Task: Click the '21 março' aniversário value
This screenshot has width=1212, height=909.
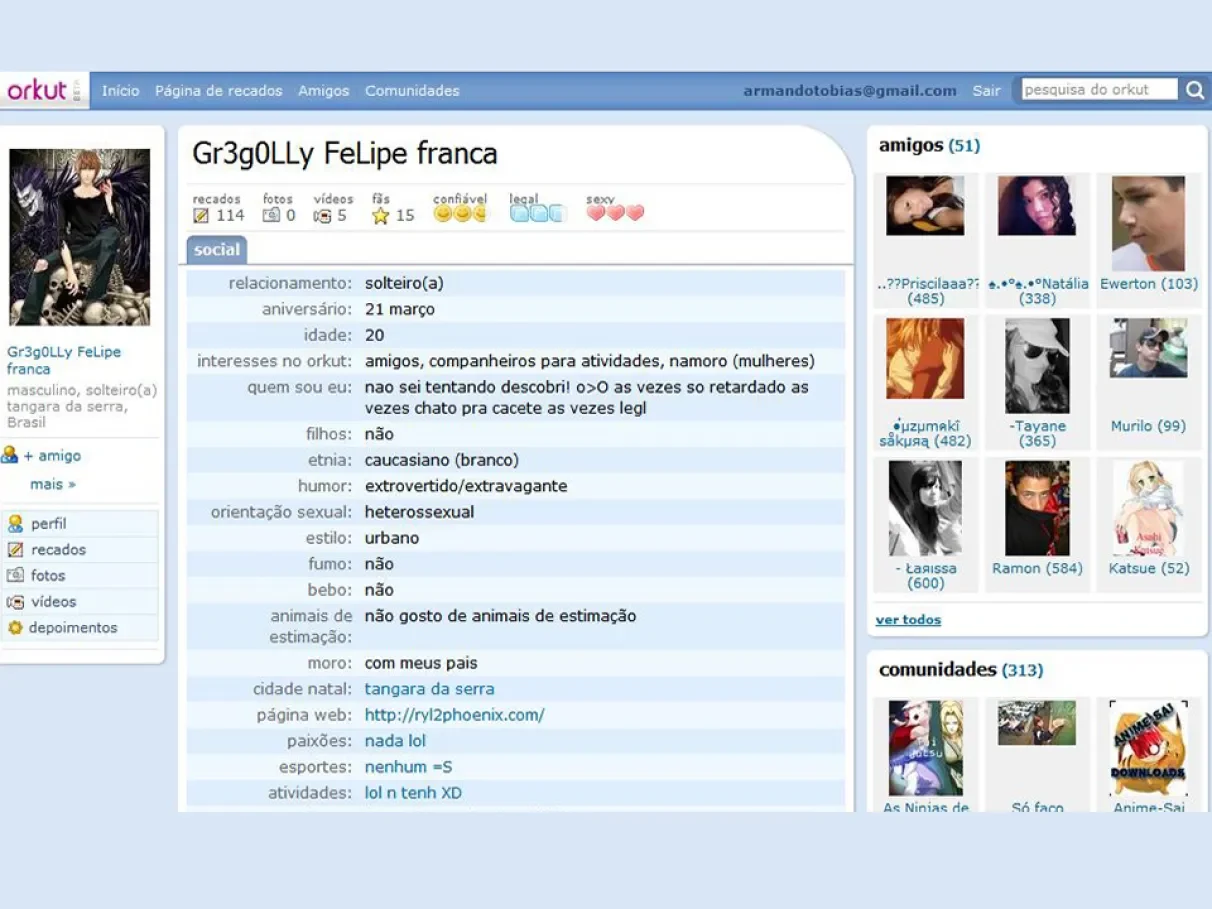Action: click(x=400, y=309)
